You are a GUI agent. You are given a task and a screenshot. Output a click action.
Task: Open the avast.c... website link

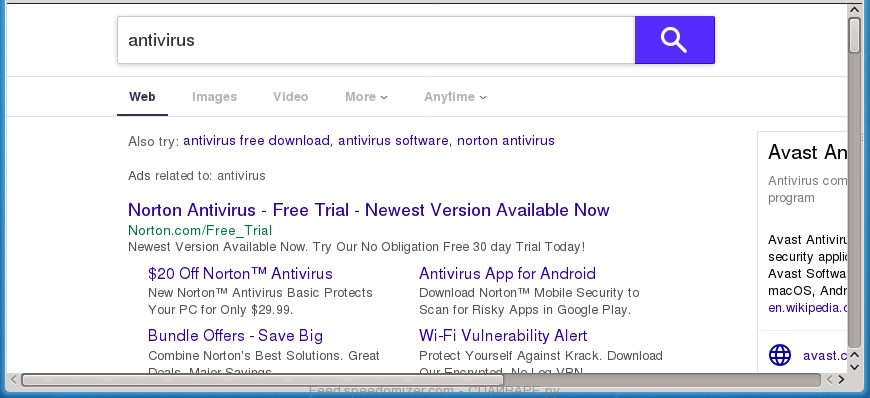[x=825, y=355]
